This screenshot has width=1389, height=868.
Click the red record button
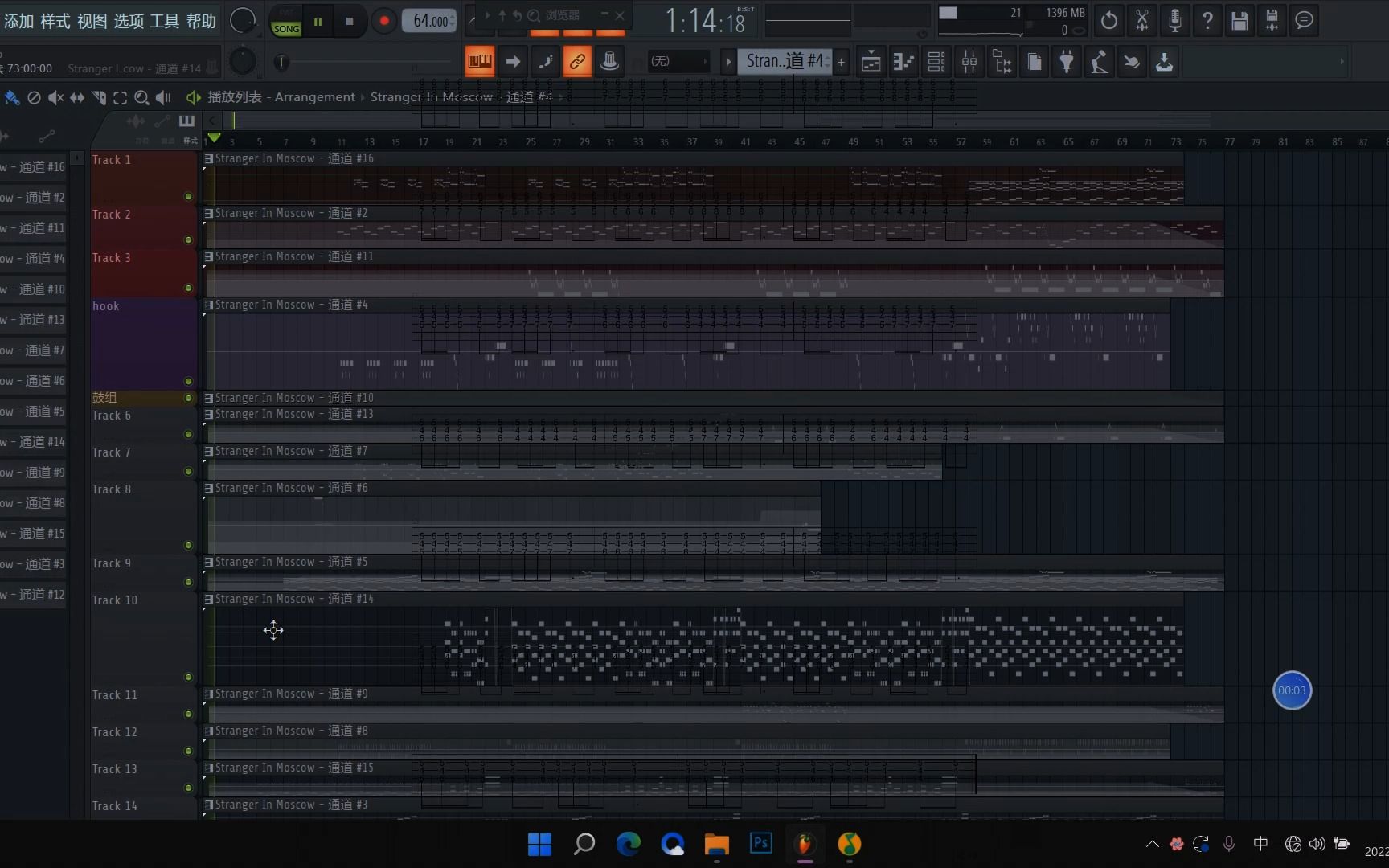pos(384,22)
